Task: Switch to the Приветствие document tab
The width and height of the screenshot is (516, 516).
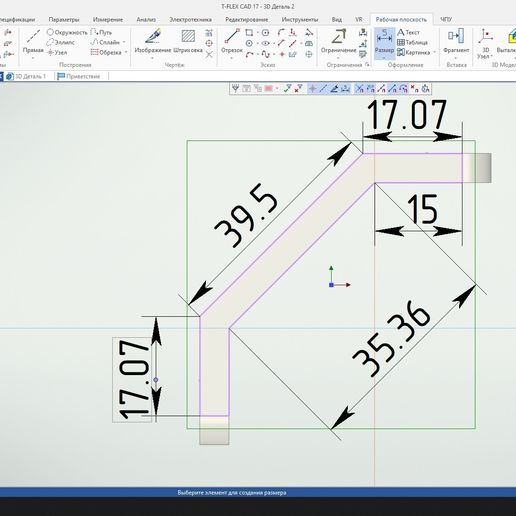Action: point(79,76)
